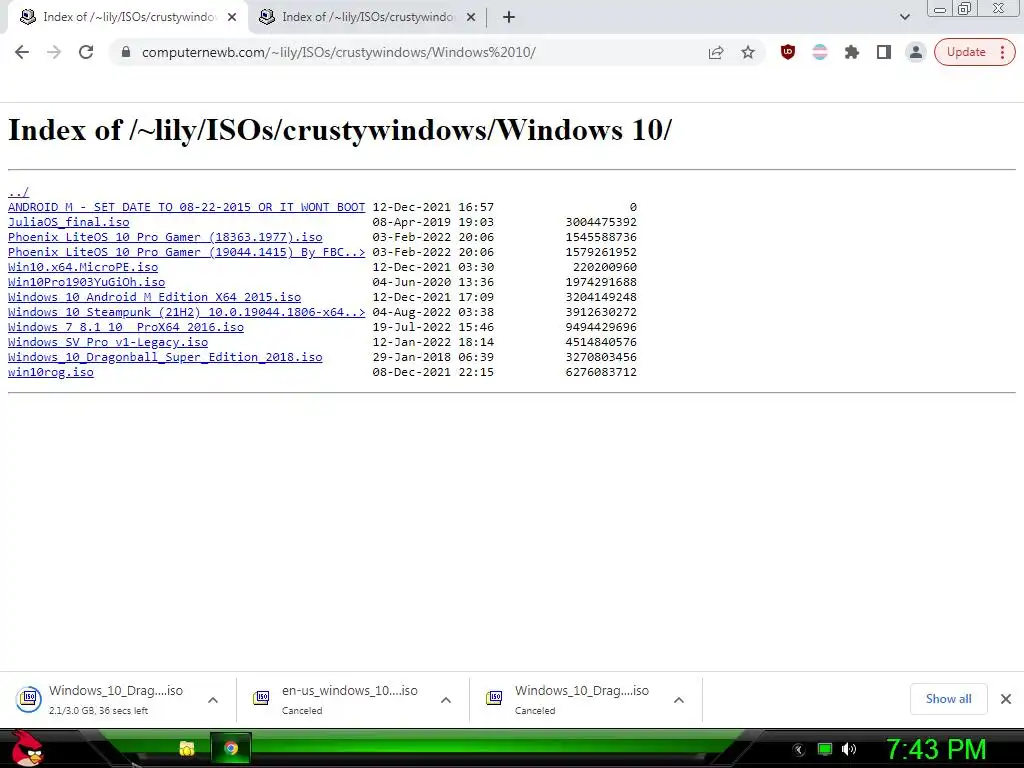Download Phoenix LiteOS 19044.1415 By FBC
Image resolution: width=1024 pixels, height=768 pixels.
(x=186, y=252)
